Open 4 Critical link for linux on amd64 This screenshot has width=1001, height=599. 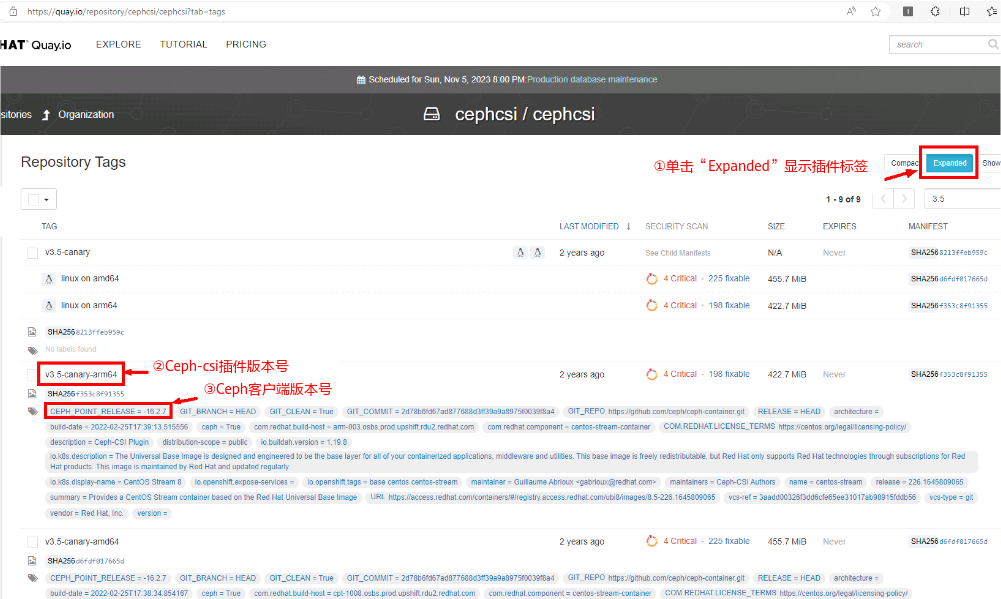[680, 278]
